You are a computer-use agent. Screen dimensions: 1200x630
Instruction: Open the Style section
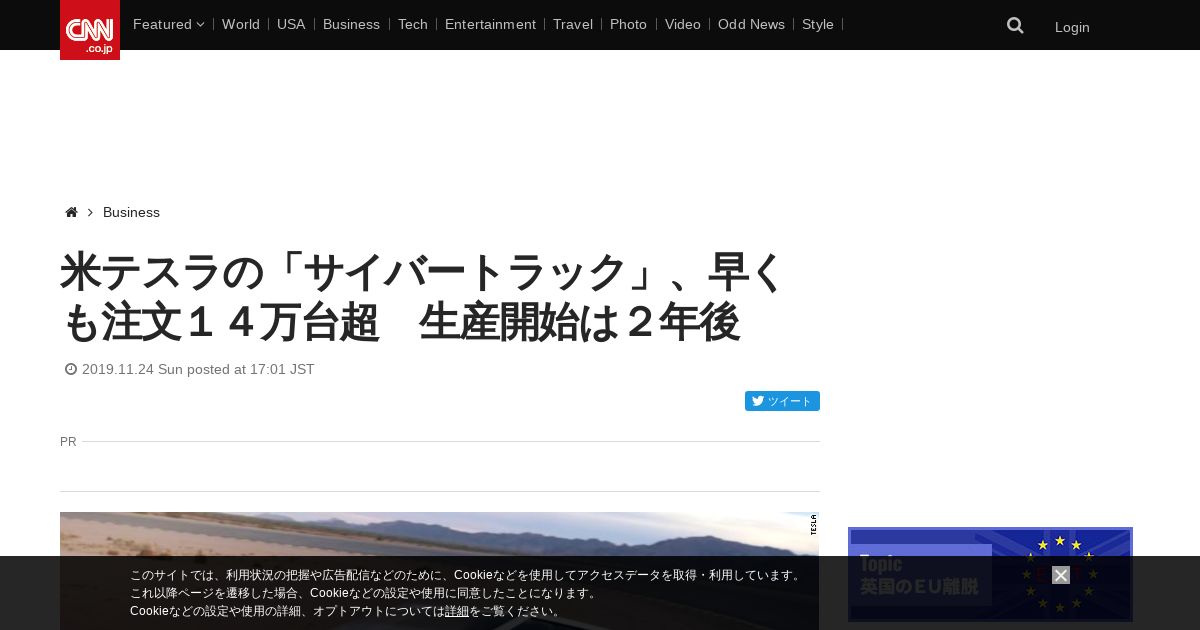pos(818,24)
